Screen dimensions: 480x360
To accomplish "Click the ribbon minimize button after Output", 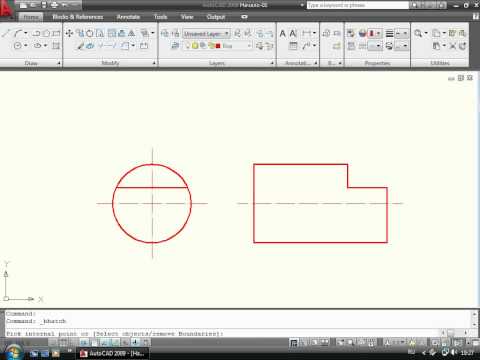I will [244, 17].
